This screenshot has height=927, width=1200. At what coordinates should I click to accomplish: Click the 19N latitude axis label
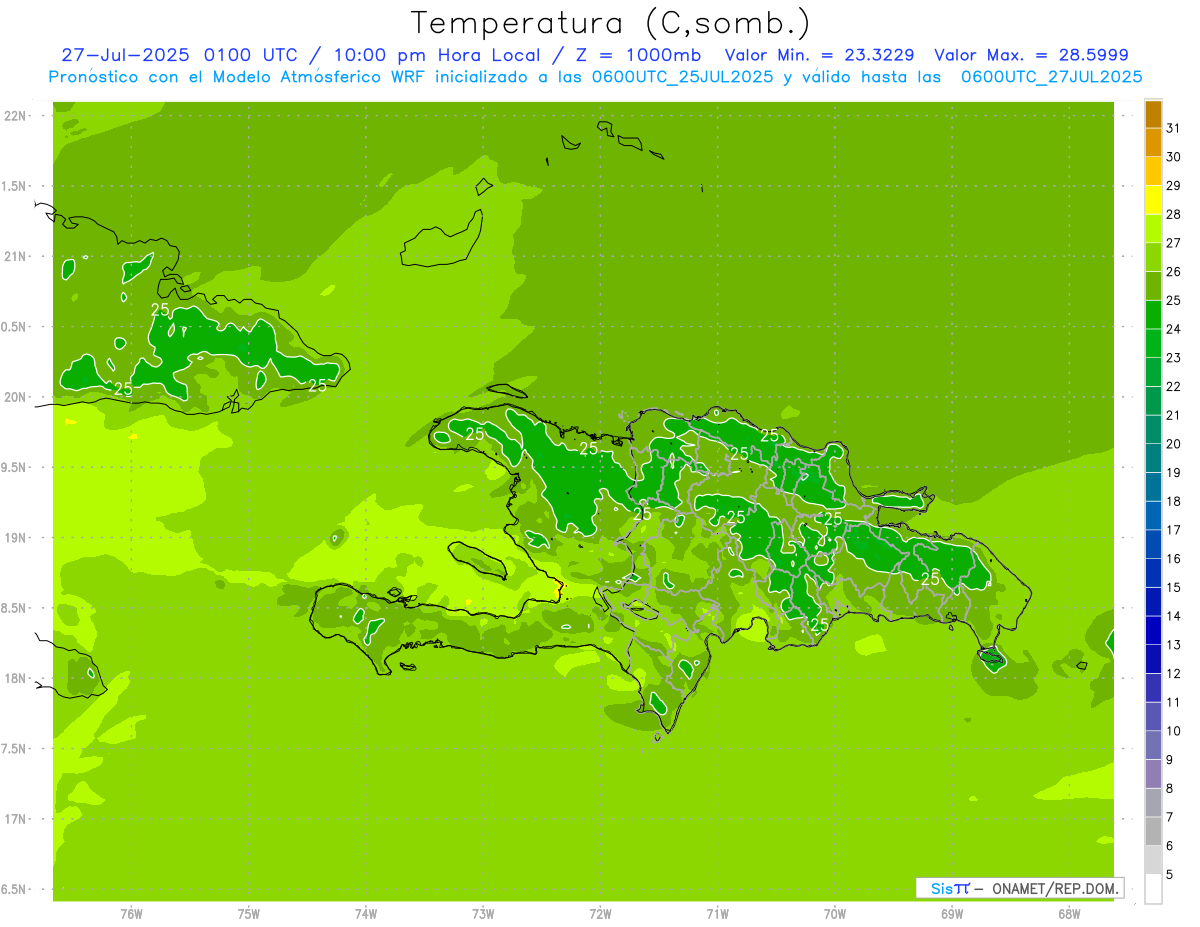tap(17, 537)
